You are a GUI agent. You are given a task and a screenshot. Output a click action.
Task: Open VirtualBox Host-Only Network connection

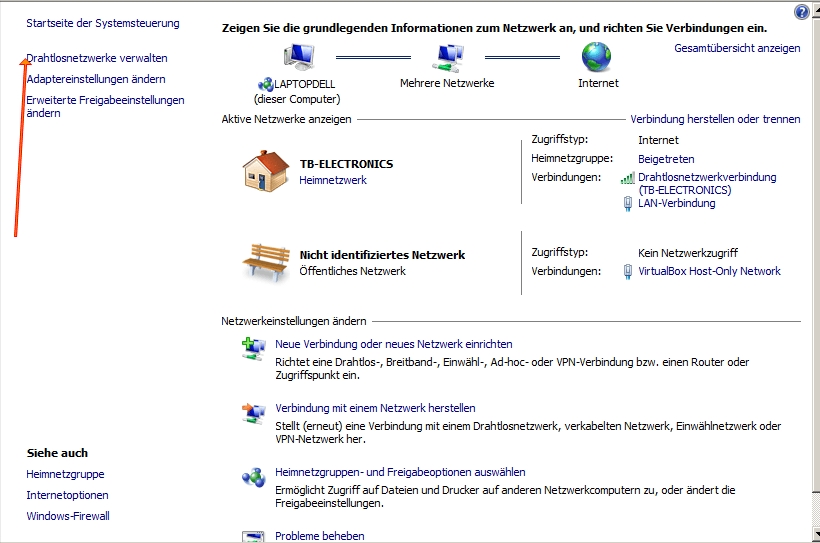click(x=709, y=271)
